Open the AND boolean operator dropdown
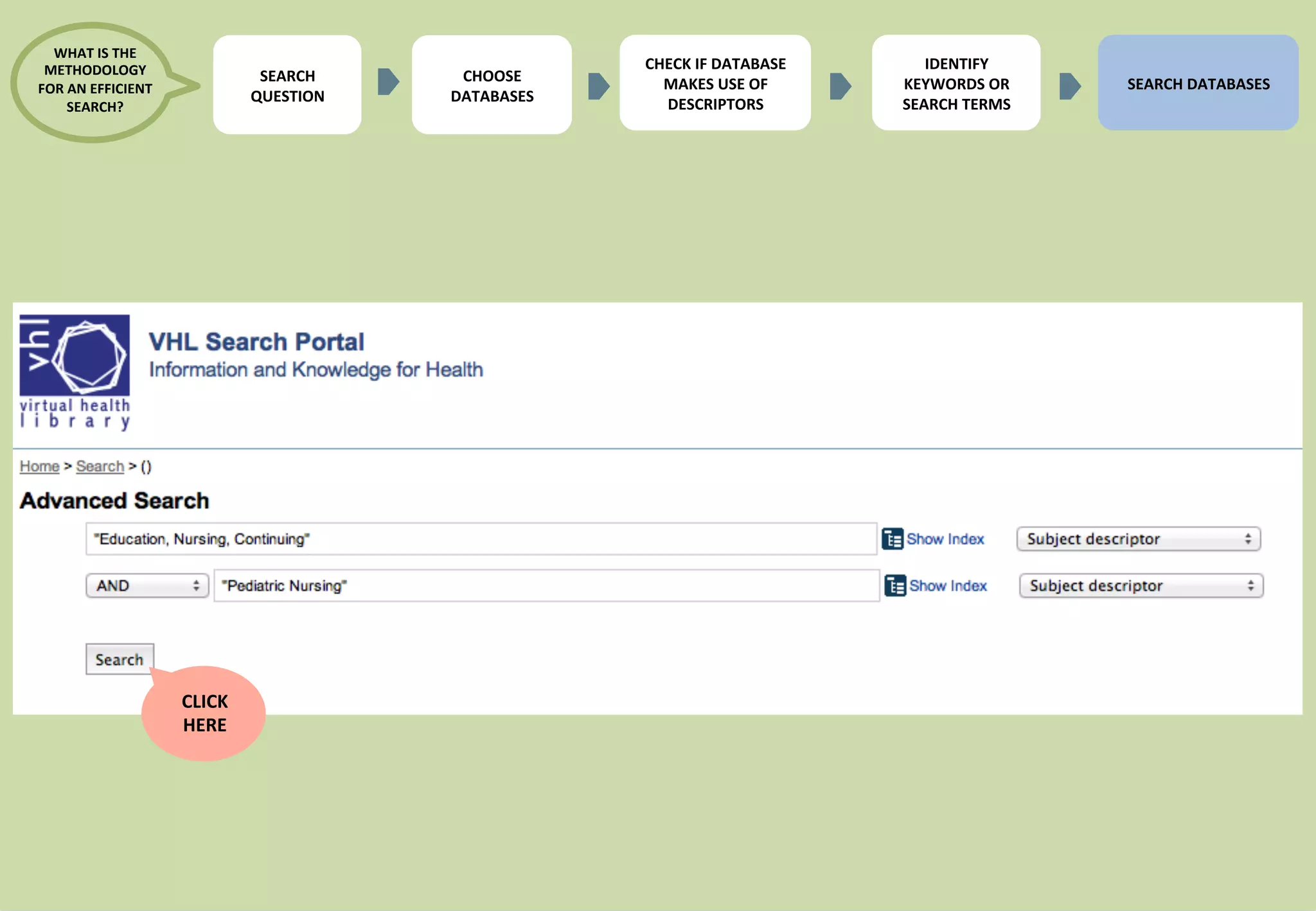This screenshot has height=911, width=1316. pyautogui.click(x=147, y=586)
